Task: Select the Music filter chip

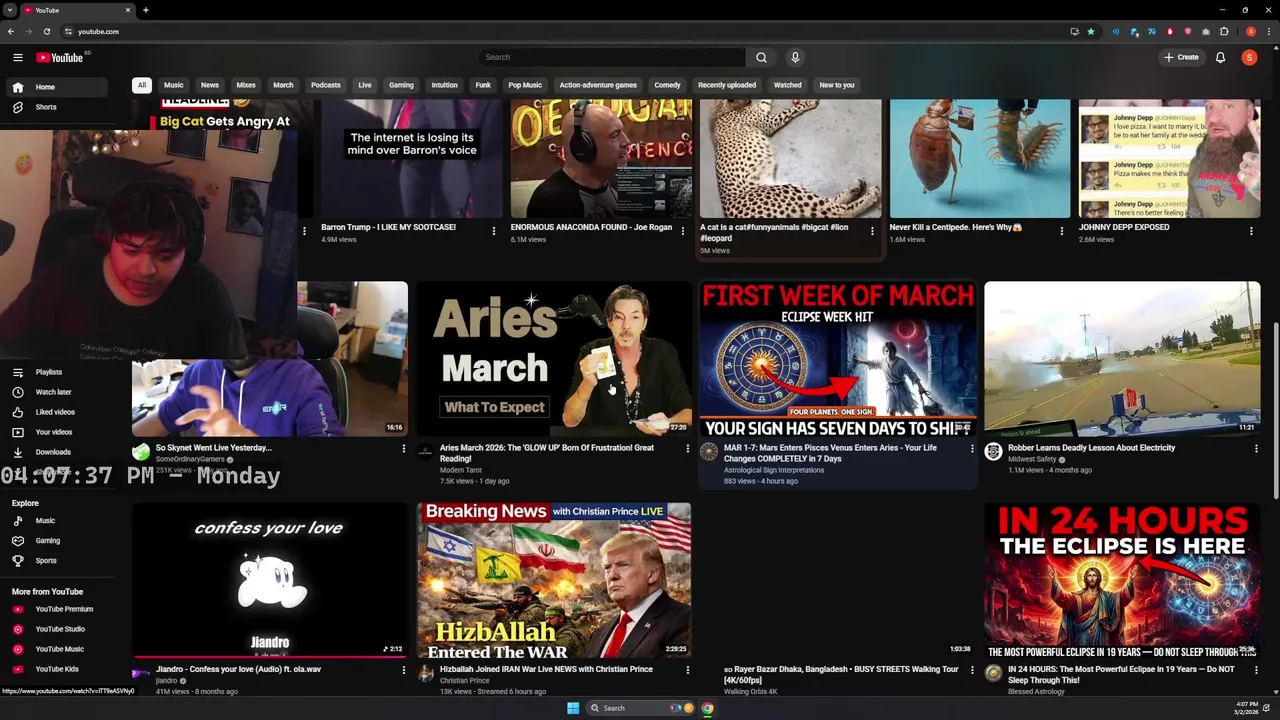Action: pyautogui.click(x=174, y=85)
